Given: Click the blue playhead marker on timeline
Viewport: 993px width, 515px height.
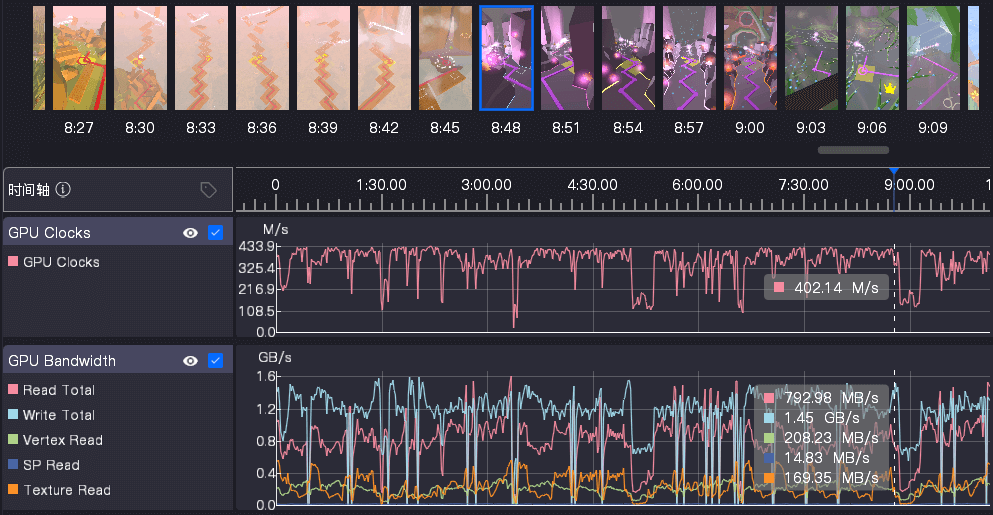Looking at the screenshot, I should point(894,172).
